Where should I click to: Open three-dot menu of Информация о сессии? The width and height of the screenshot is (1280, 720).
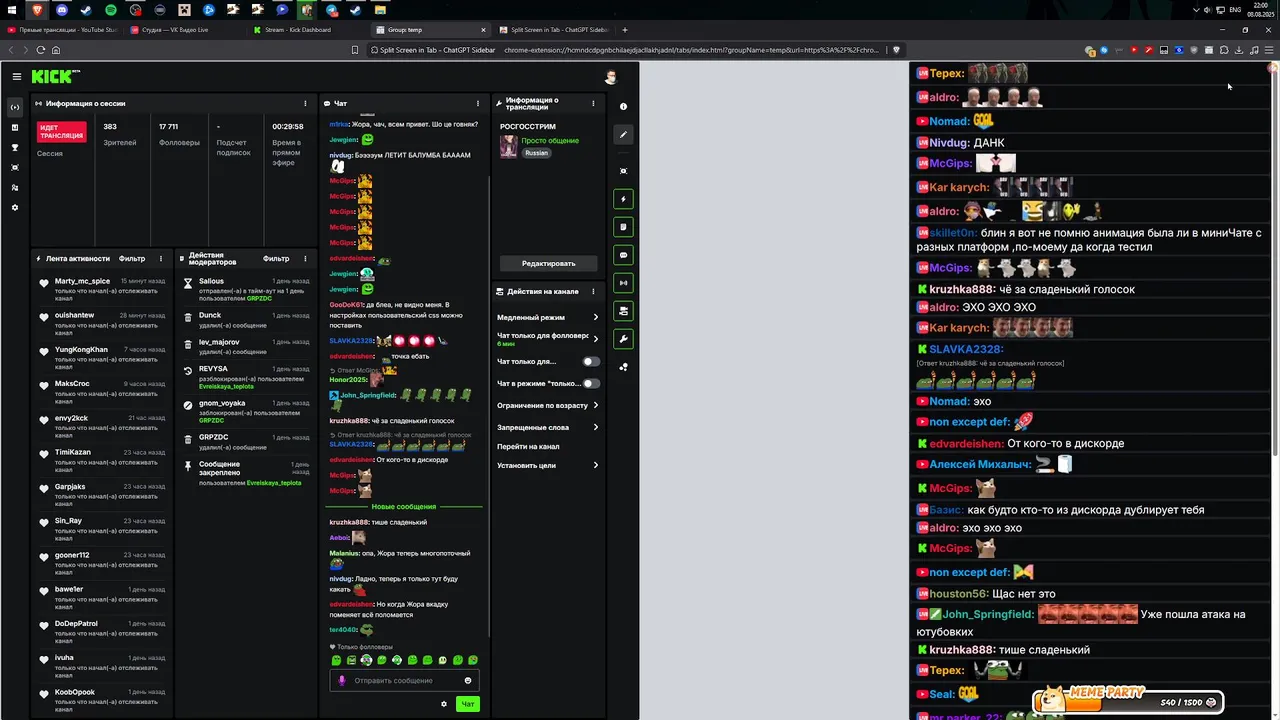(x=305, y=103)
